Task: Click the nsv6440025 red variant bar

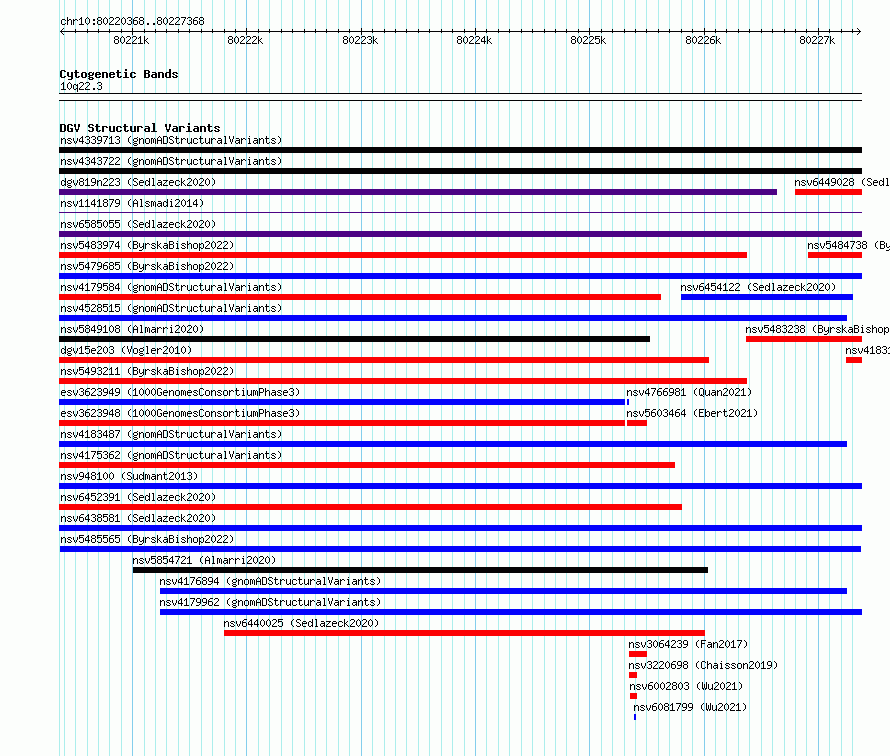Action: tap(464, 633)
